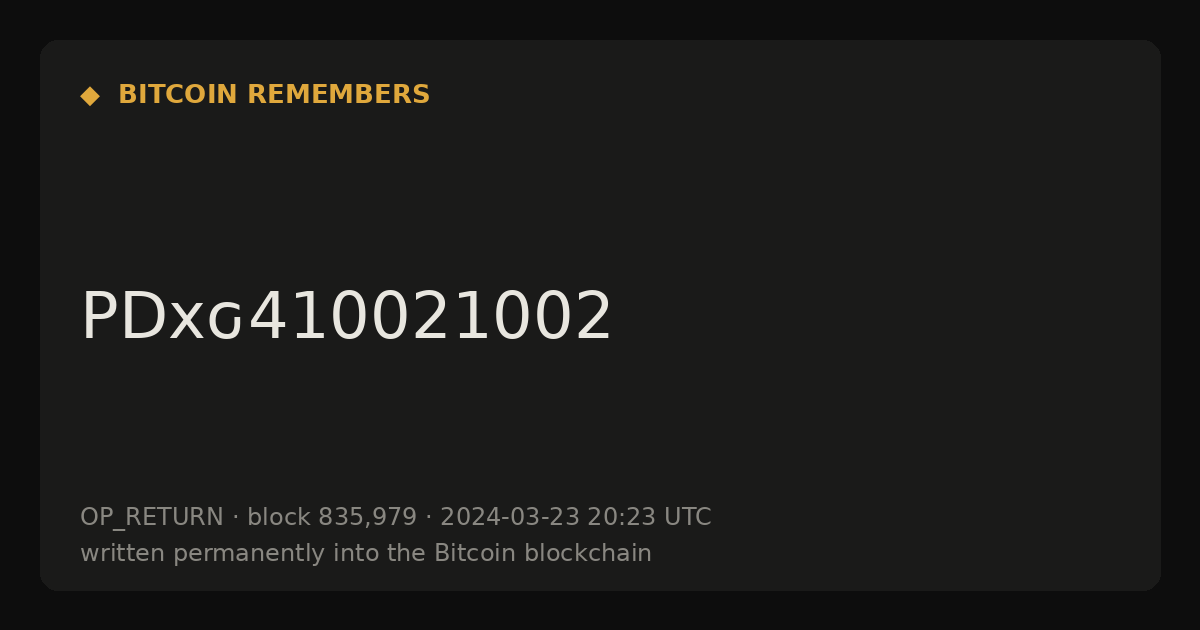
Task: Click the word REMEMBERS in header
Action: [x=338, y=95]
